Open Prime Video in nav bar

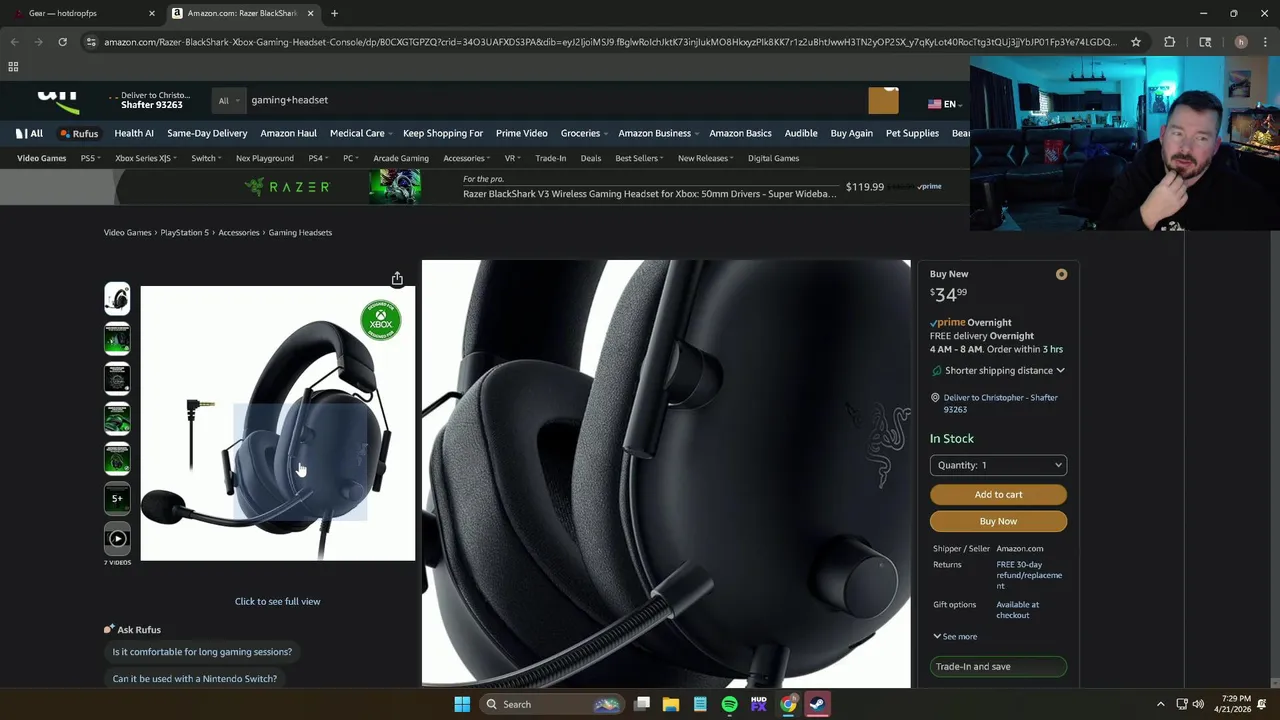click(521, 133)
